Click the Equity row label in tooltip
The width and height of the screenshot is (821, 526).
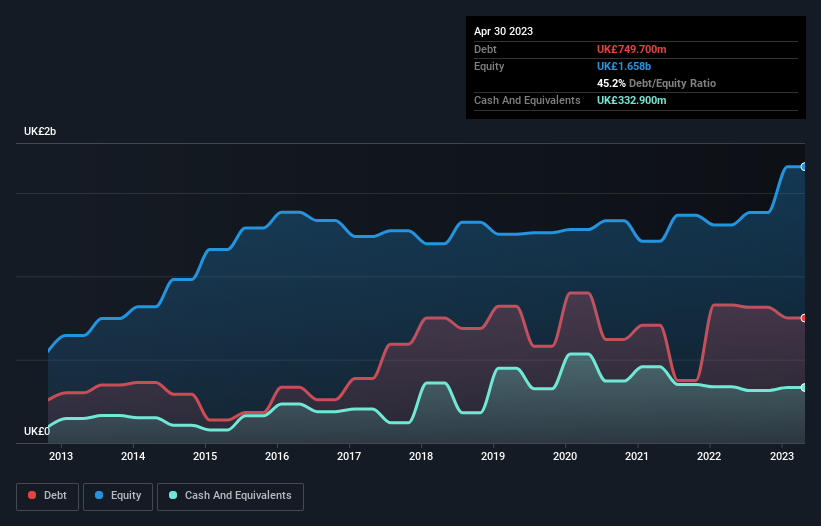click(x=489, y=66)
